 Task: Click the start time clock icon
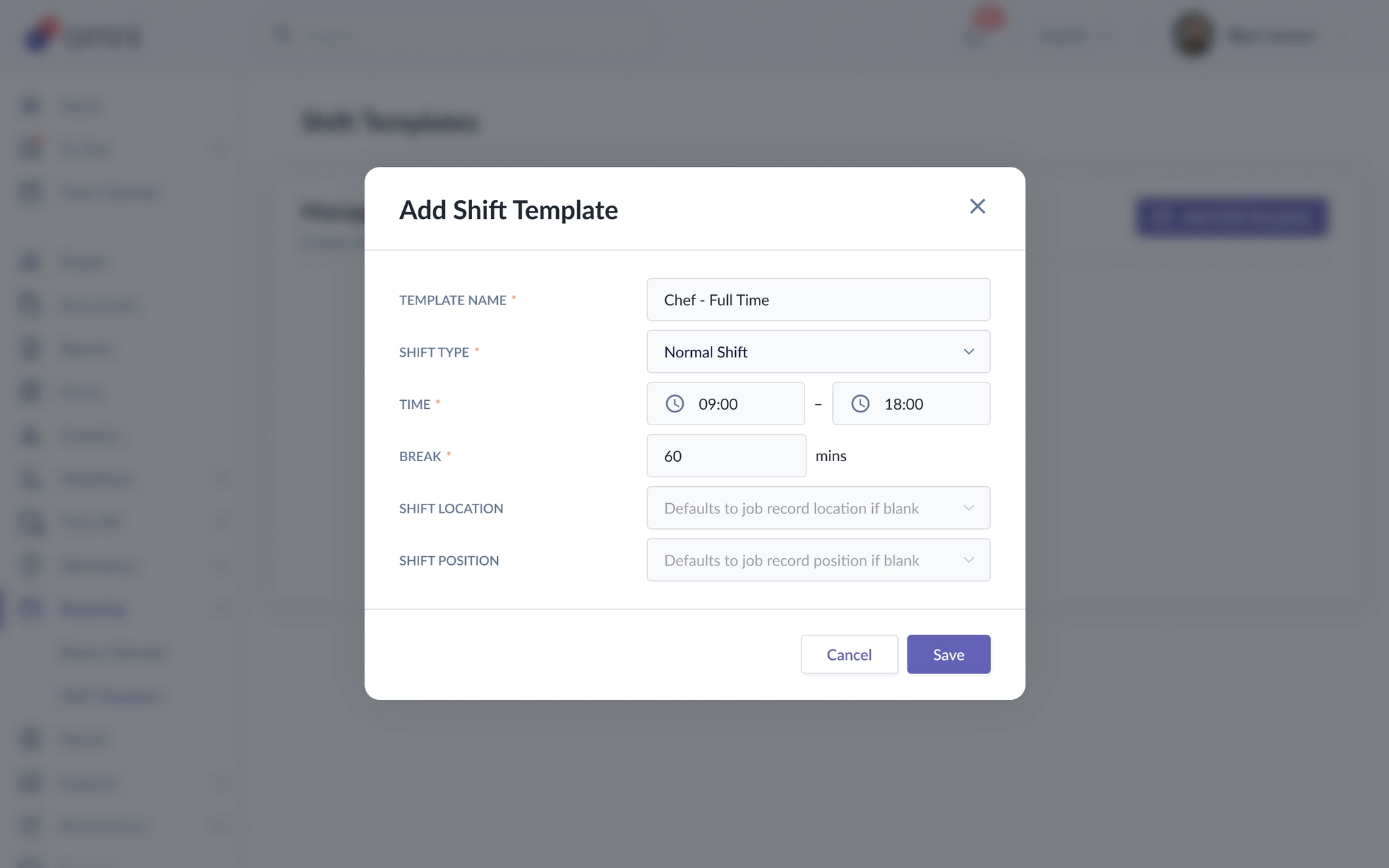(x=674, y=404)
